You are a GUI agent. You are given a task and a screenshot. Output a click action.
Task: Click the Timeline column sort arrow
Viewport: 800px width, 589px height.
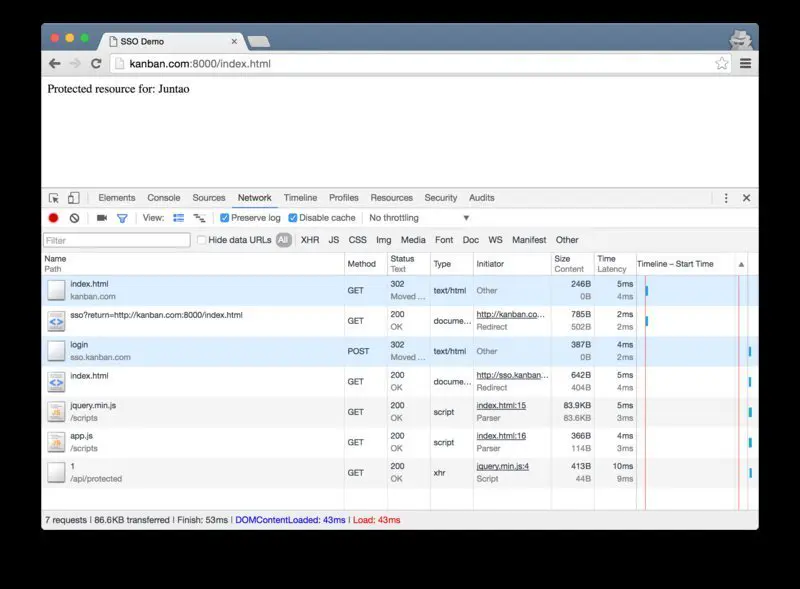(x=741, y=264)
